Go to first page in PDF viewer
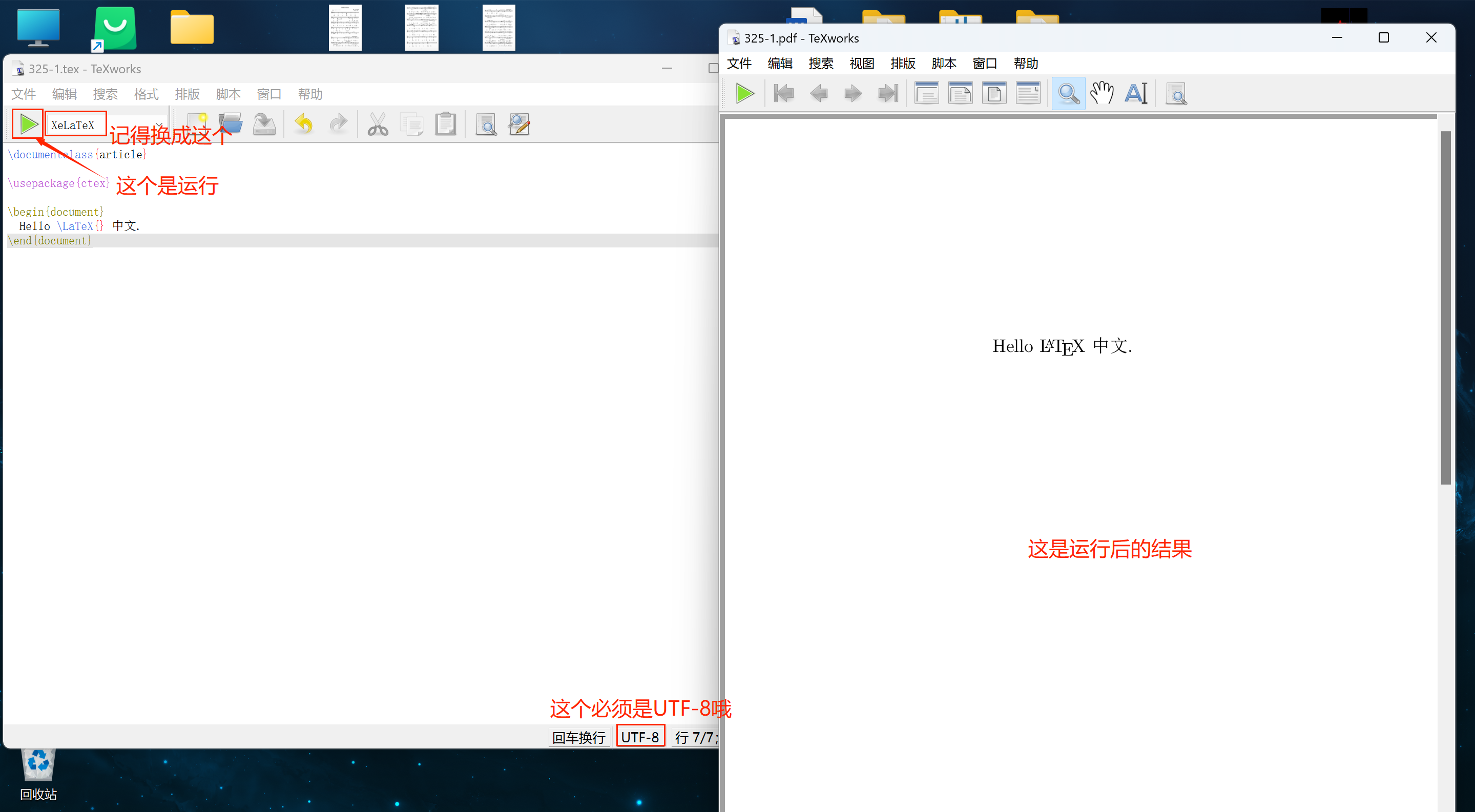Screen dimensions: 1475x812 [783, 93]
